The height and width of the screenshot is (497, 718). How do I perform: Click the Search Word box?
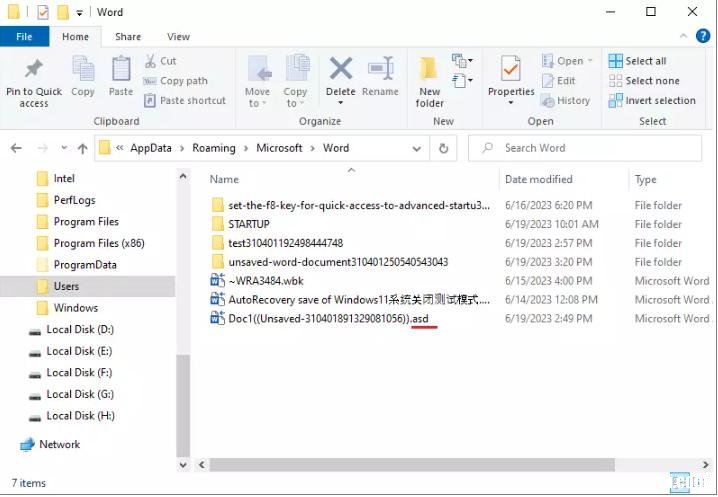585,148
